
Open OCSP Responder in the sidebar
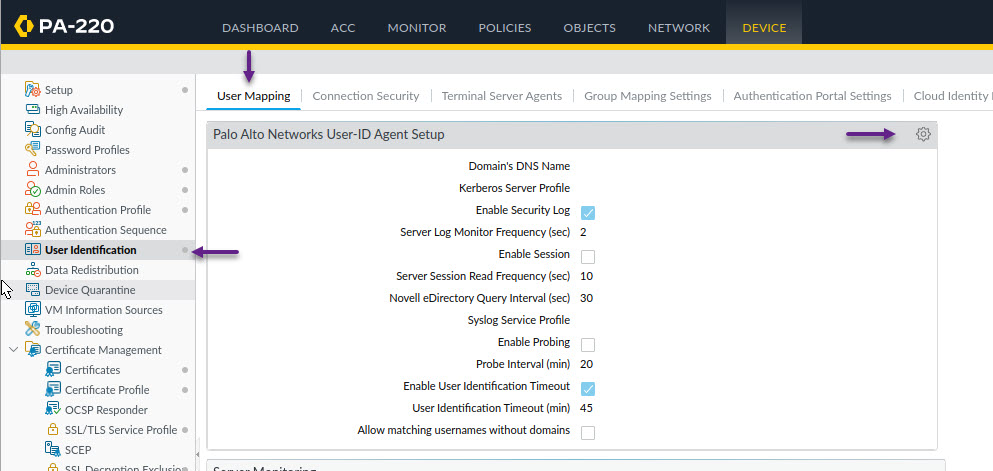[106, 410]
